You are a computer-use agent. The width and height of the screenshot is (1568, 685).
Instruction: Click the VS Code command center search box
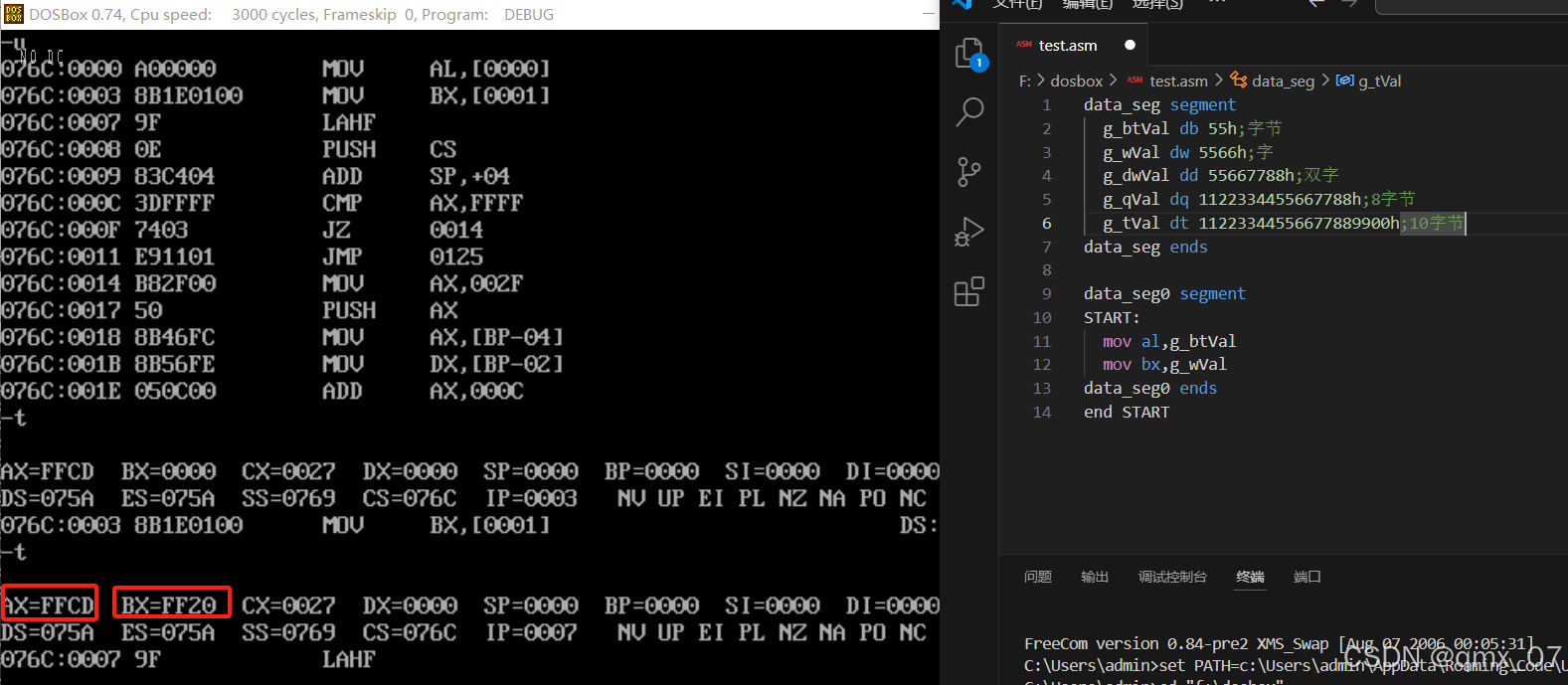(1472, 5)
